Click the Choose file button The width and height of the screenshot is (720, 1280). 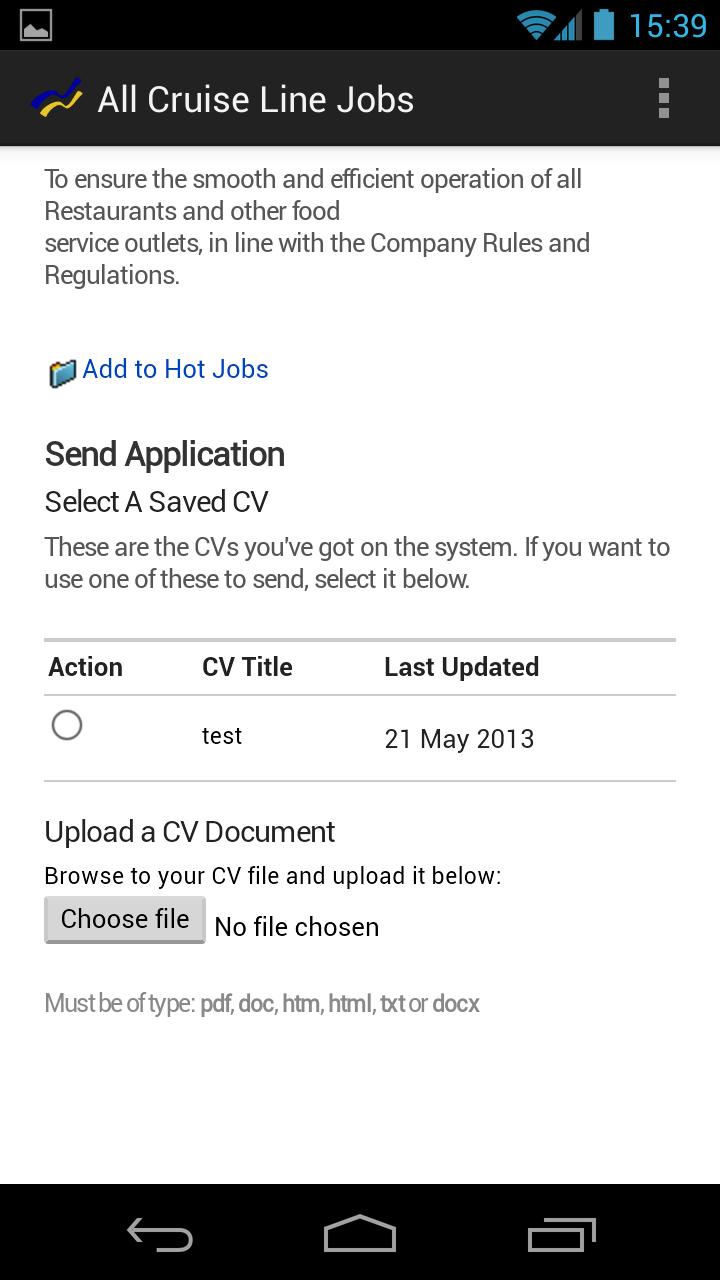pos(125,919)
